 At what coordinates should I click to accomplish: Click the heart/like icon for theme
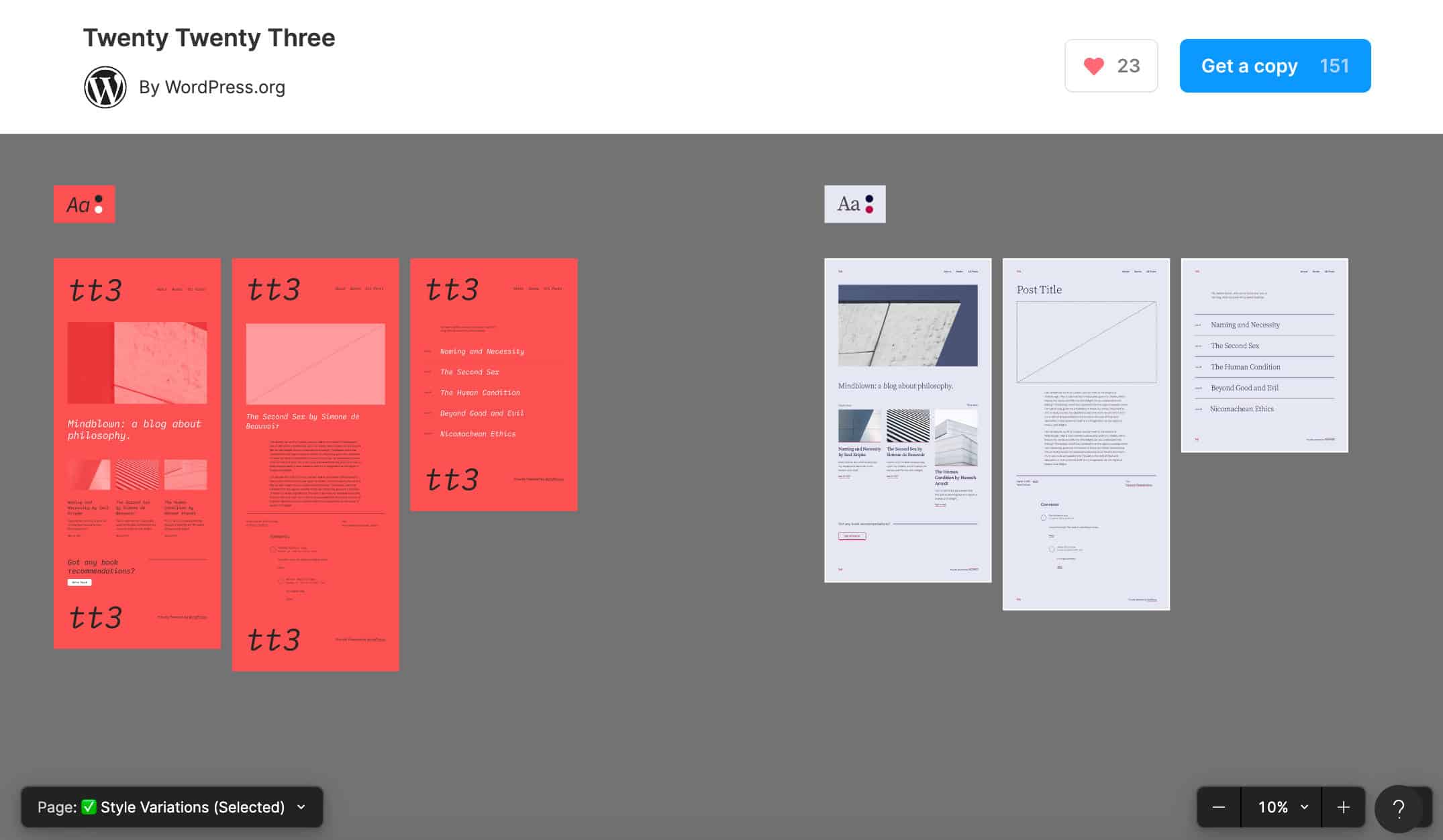coord(1095,65)
